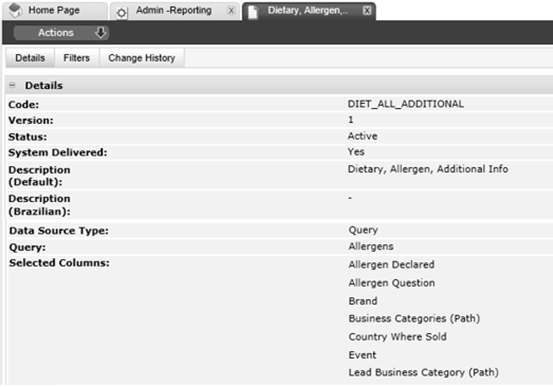Switch to the Home Page tab

click(x=55, y=10)
